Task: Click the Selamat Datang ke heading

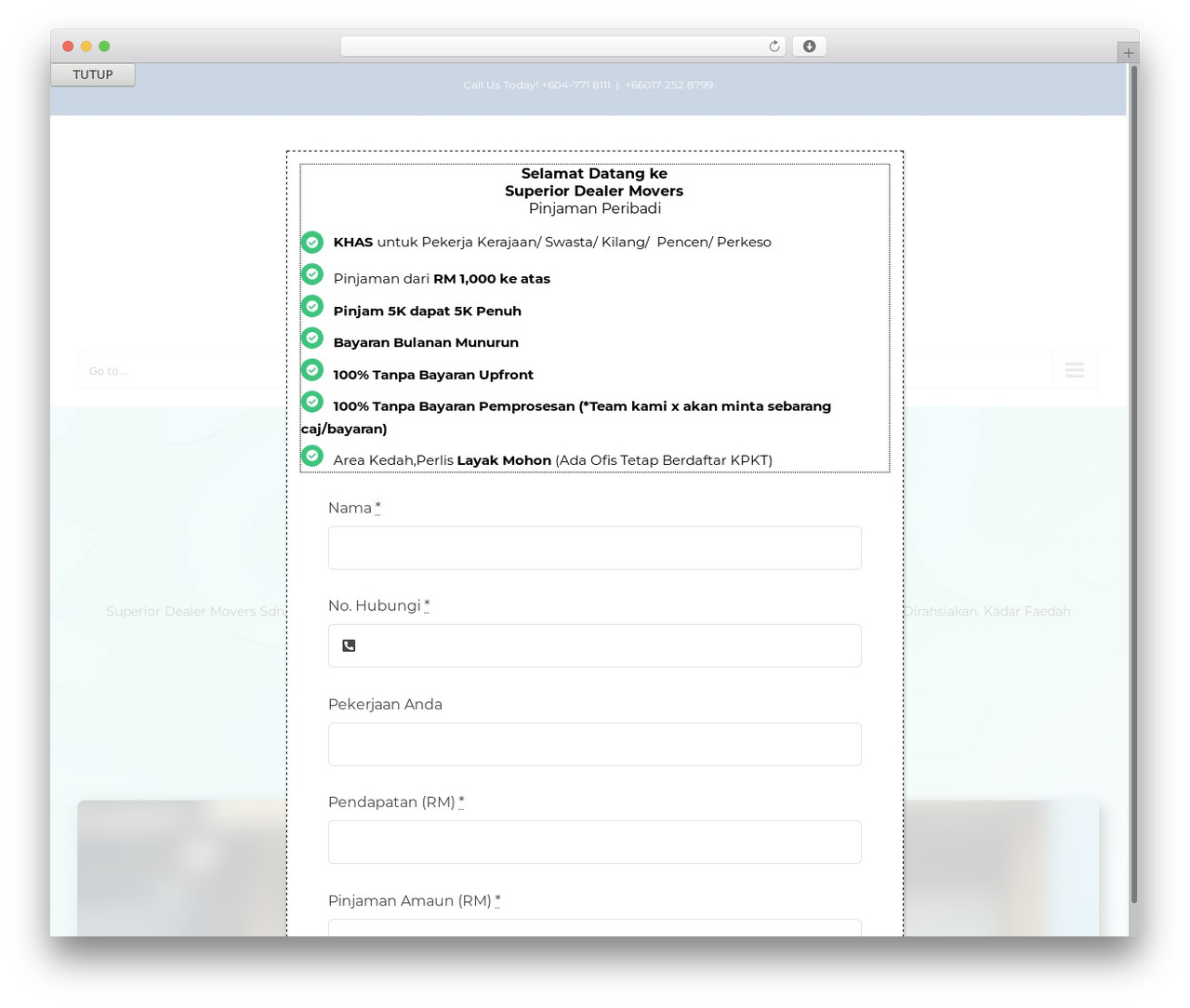Action: 594,173
